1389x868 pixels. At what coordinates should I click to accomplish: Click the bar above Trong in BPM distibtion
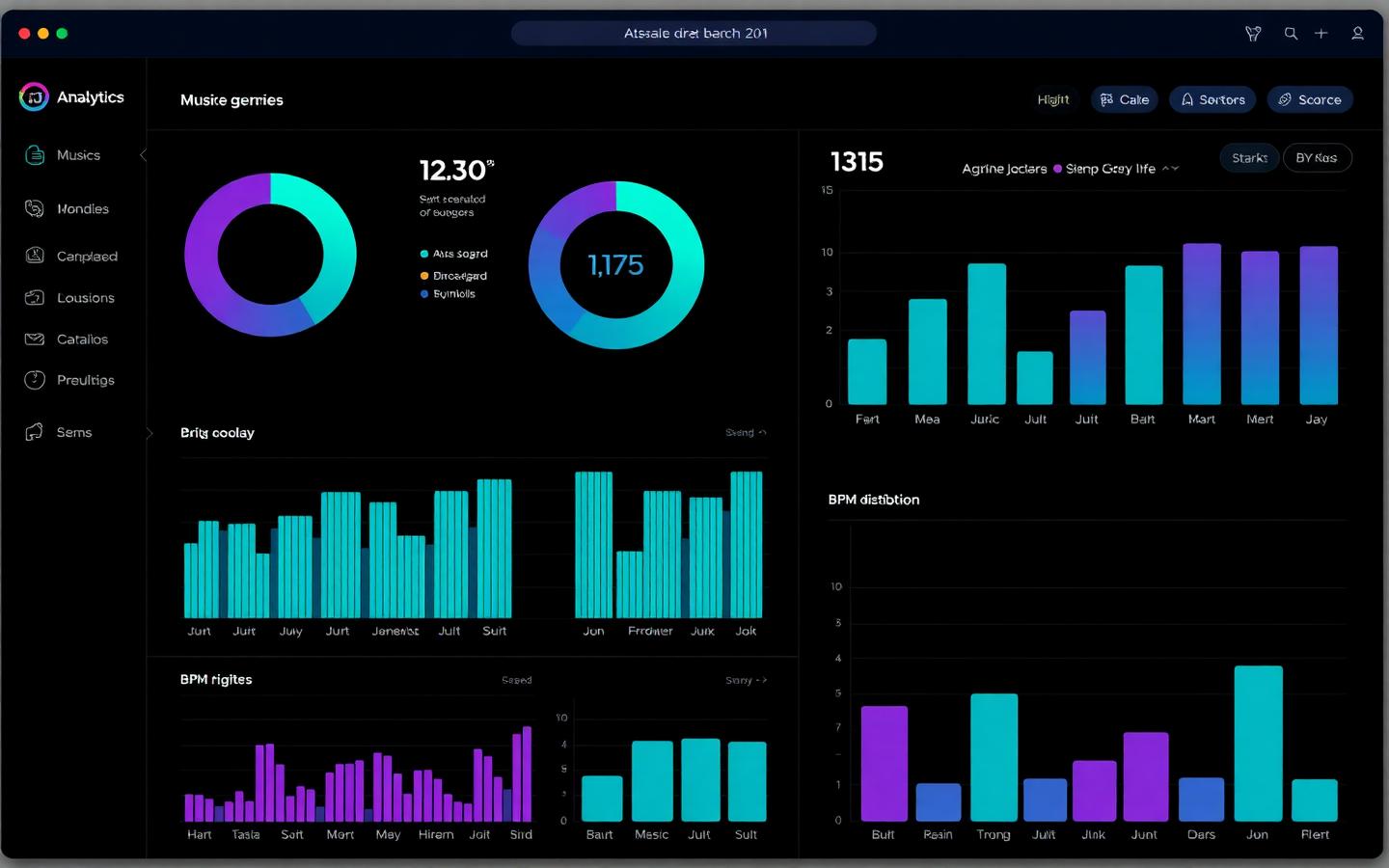994,758
